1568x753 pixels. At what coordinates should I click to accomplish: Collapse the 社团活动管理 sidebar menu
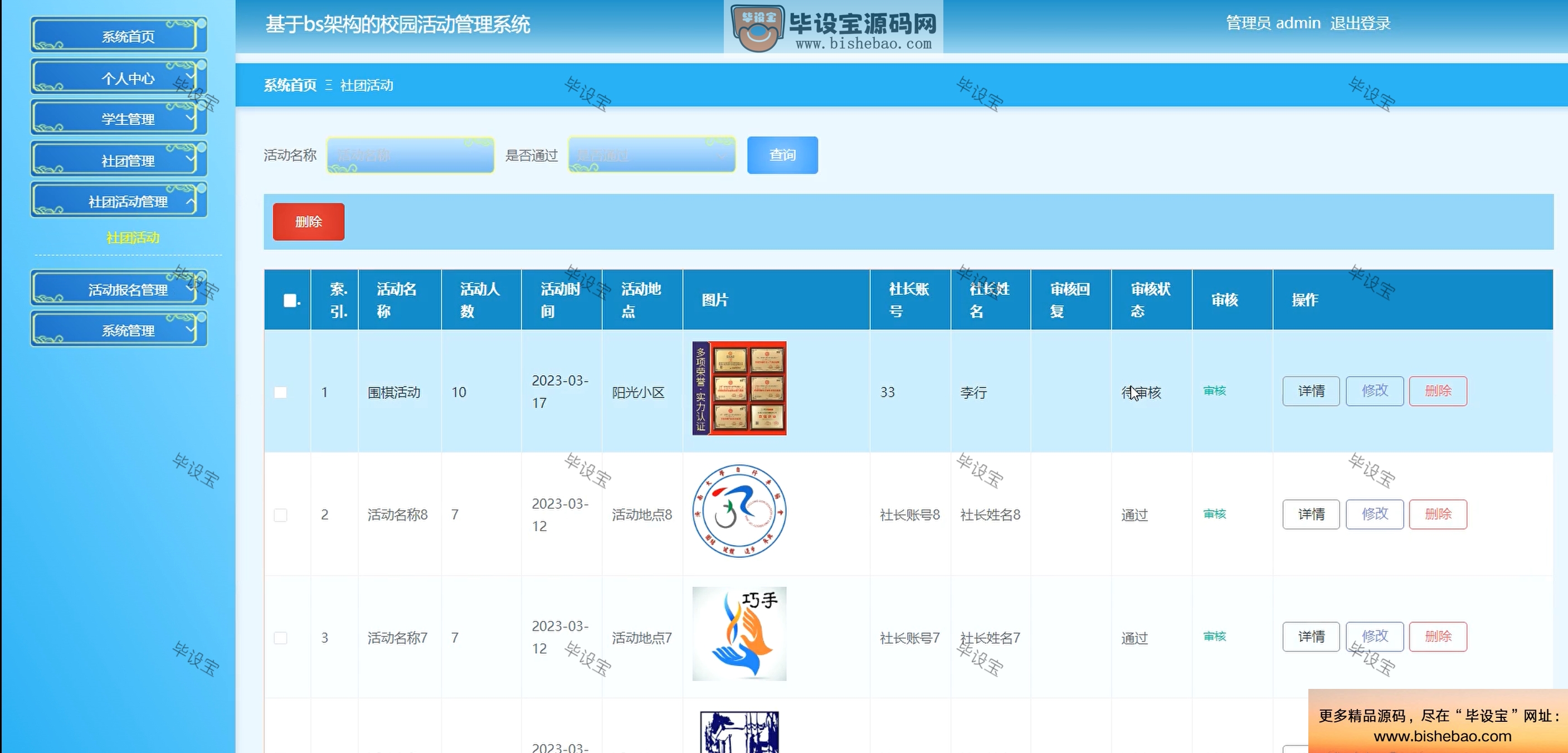119,201
